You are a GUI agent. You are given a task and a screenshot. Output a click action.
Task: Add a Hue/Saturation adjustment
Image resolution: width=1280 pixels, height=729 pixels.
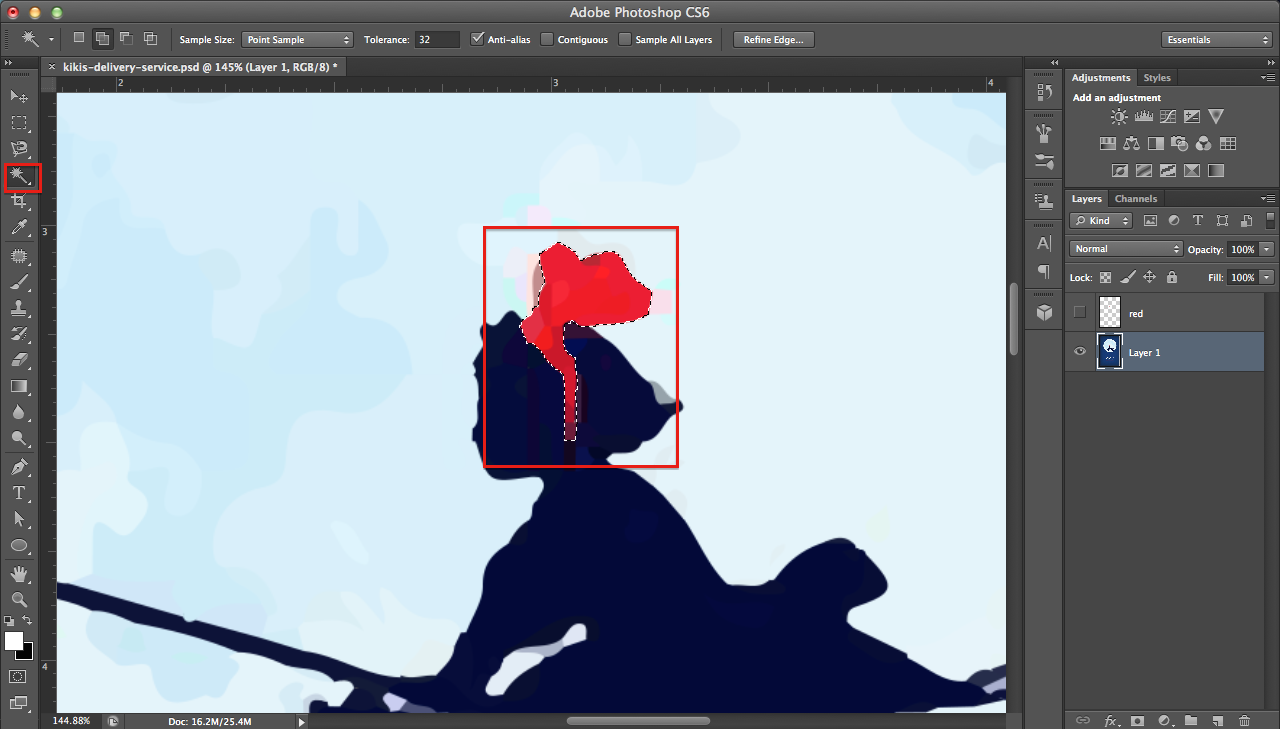[x=1108, y=143]
